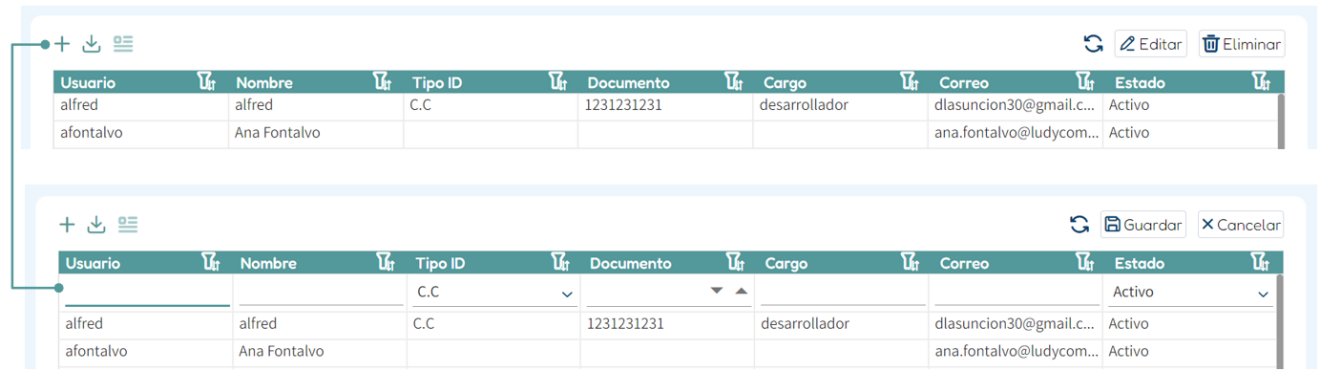Select the 'afontalvo' cell in the Editar grid

coord(141,133)
